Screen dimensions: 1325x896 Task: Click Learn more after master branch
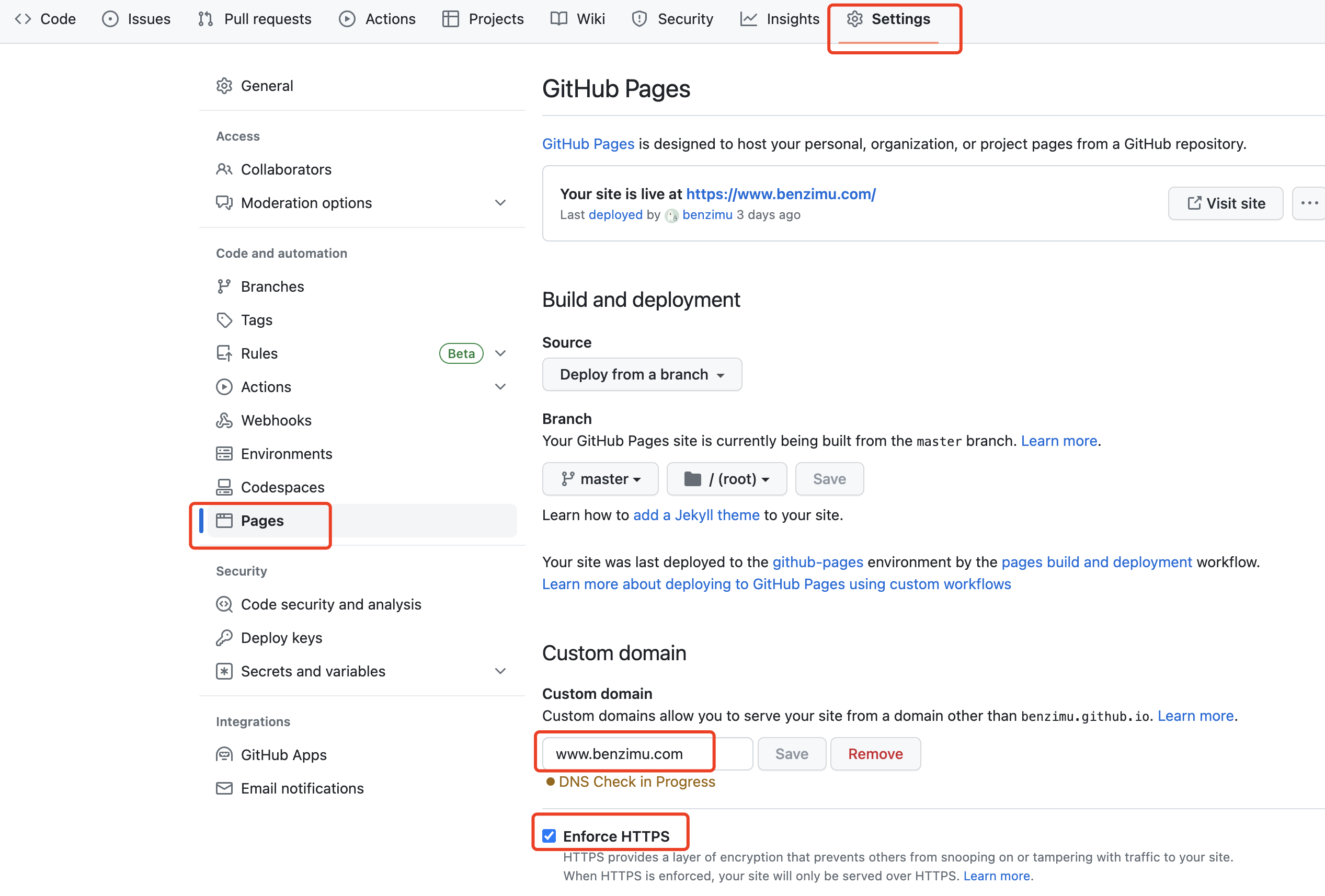click(1059, 441)
